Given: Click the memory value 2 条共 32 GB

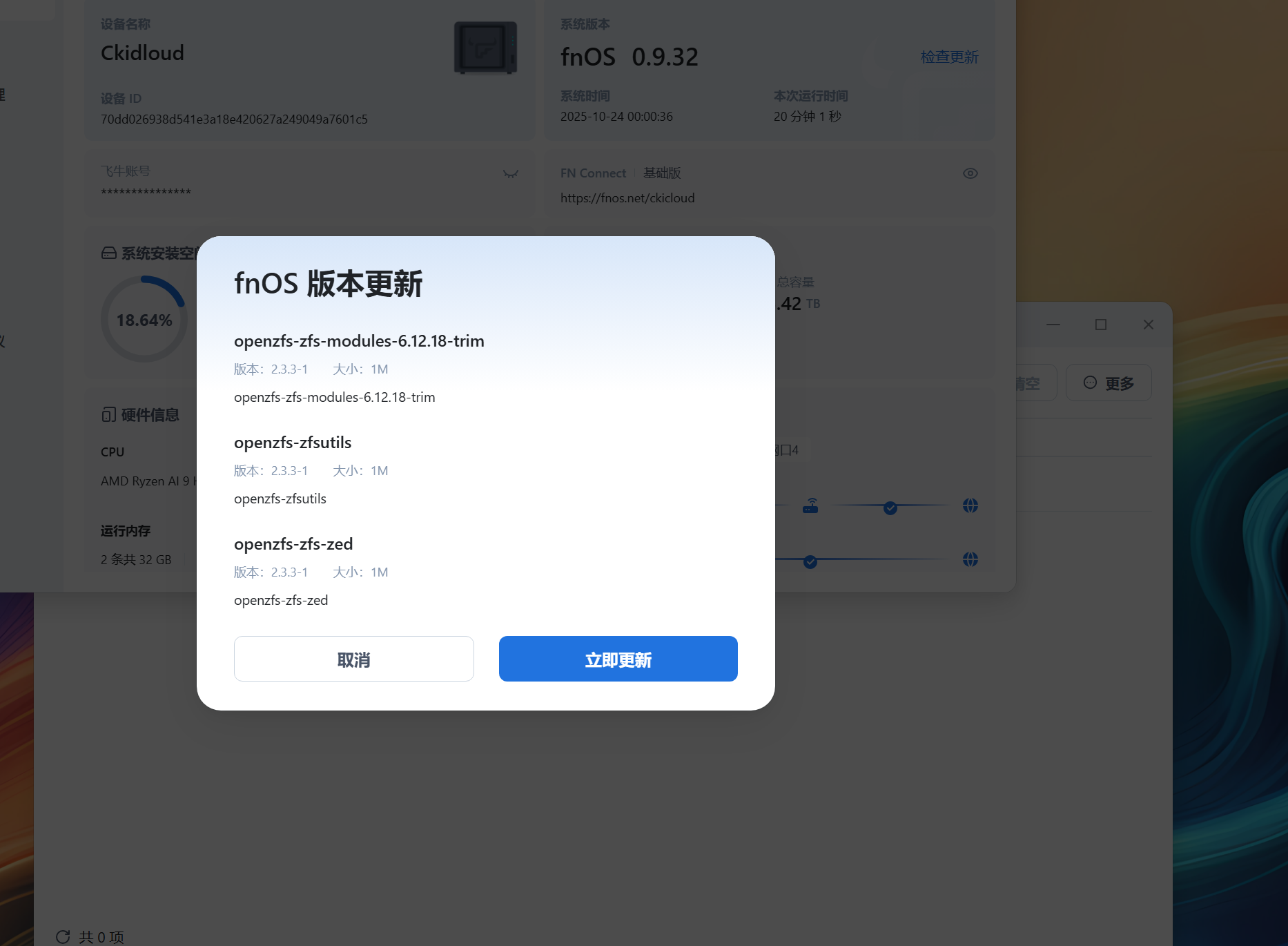Looking at the screenshot, I should point(136,559).
